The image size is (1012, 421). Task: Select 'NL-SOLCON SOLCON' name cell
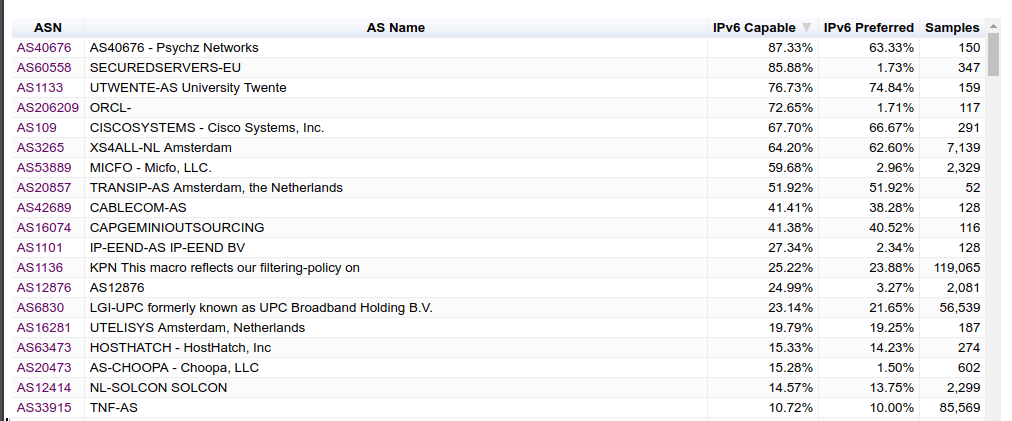pyautogui.click(x=396, y=388)
